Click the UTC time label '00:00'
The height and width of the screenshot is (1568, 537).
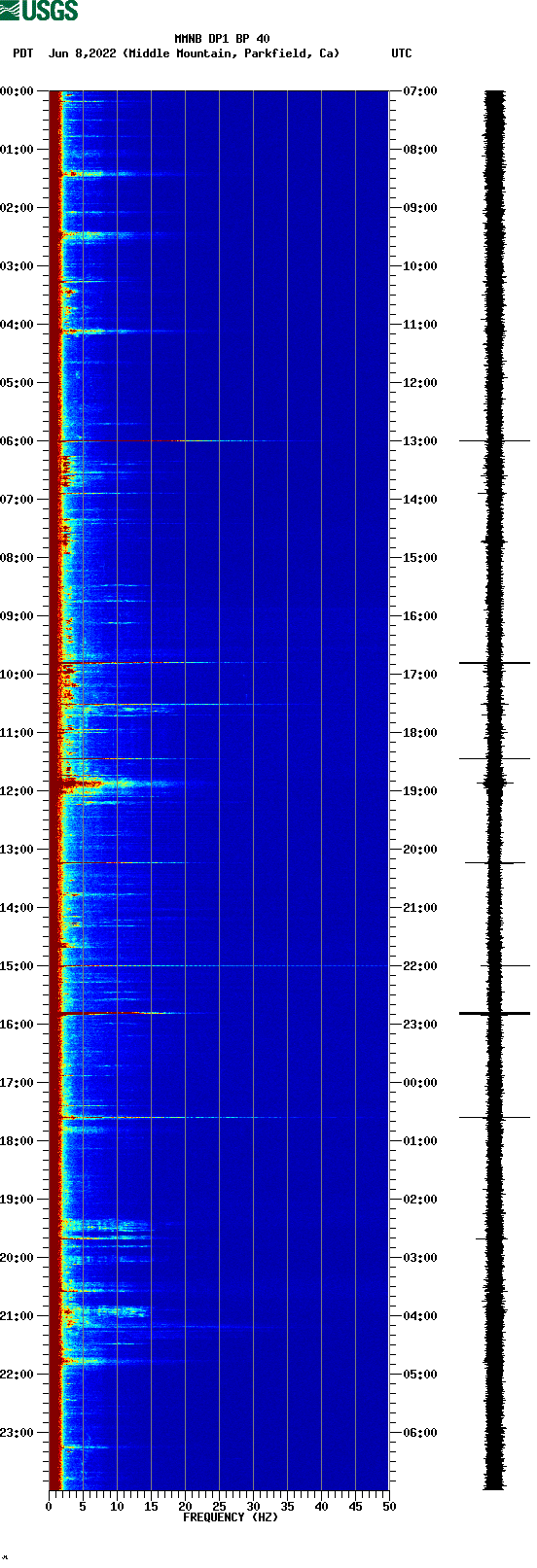point(420,1083)
